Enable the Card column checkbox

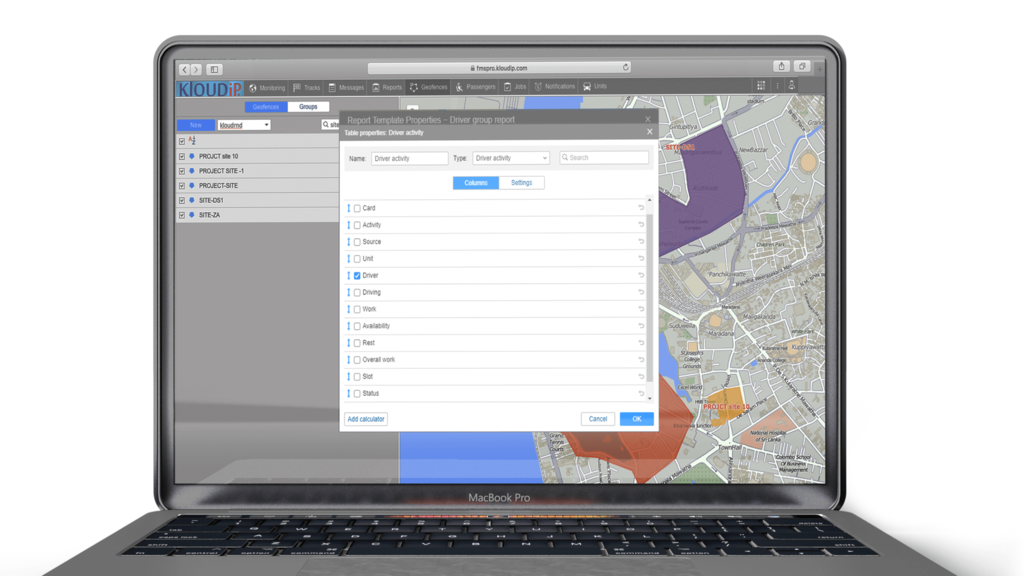[x=357, y=208]
